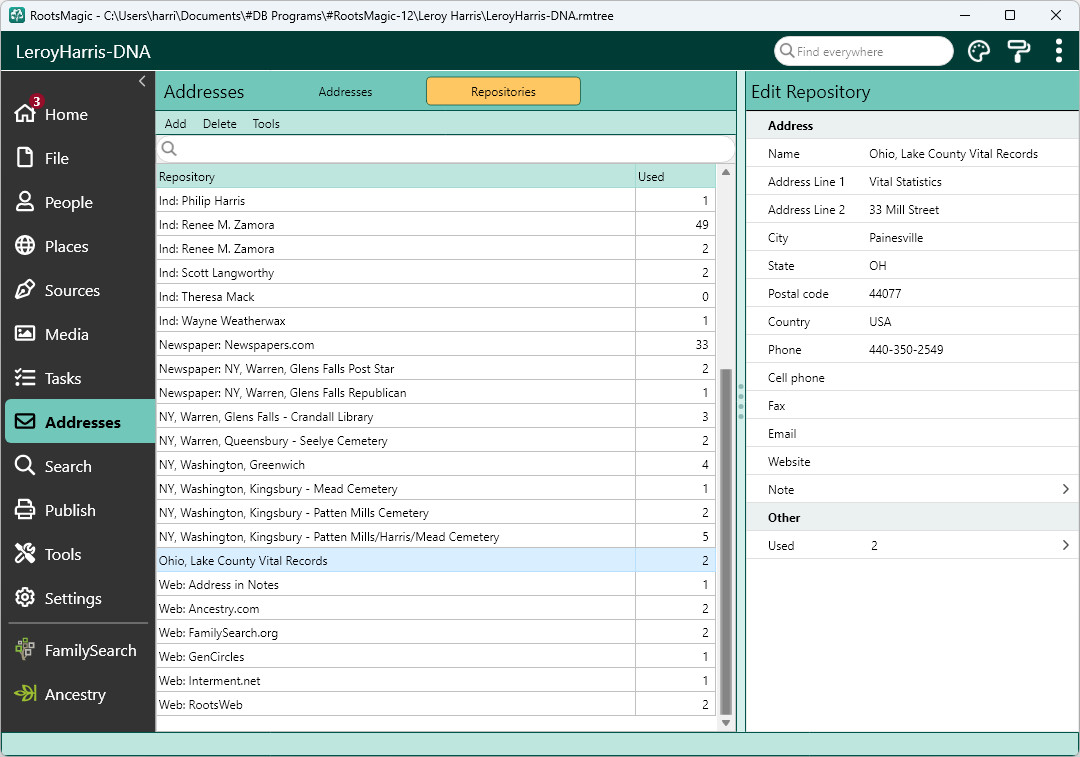Image resolution: width=1080 pixels, height=757 pixels.
Task: Select NY, Washington, Greenwich row
Action: [x=436, y=464]
